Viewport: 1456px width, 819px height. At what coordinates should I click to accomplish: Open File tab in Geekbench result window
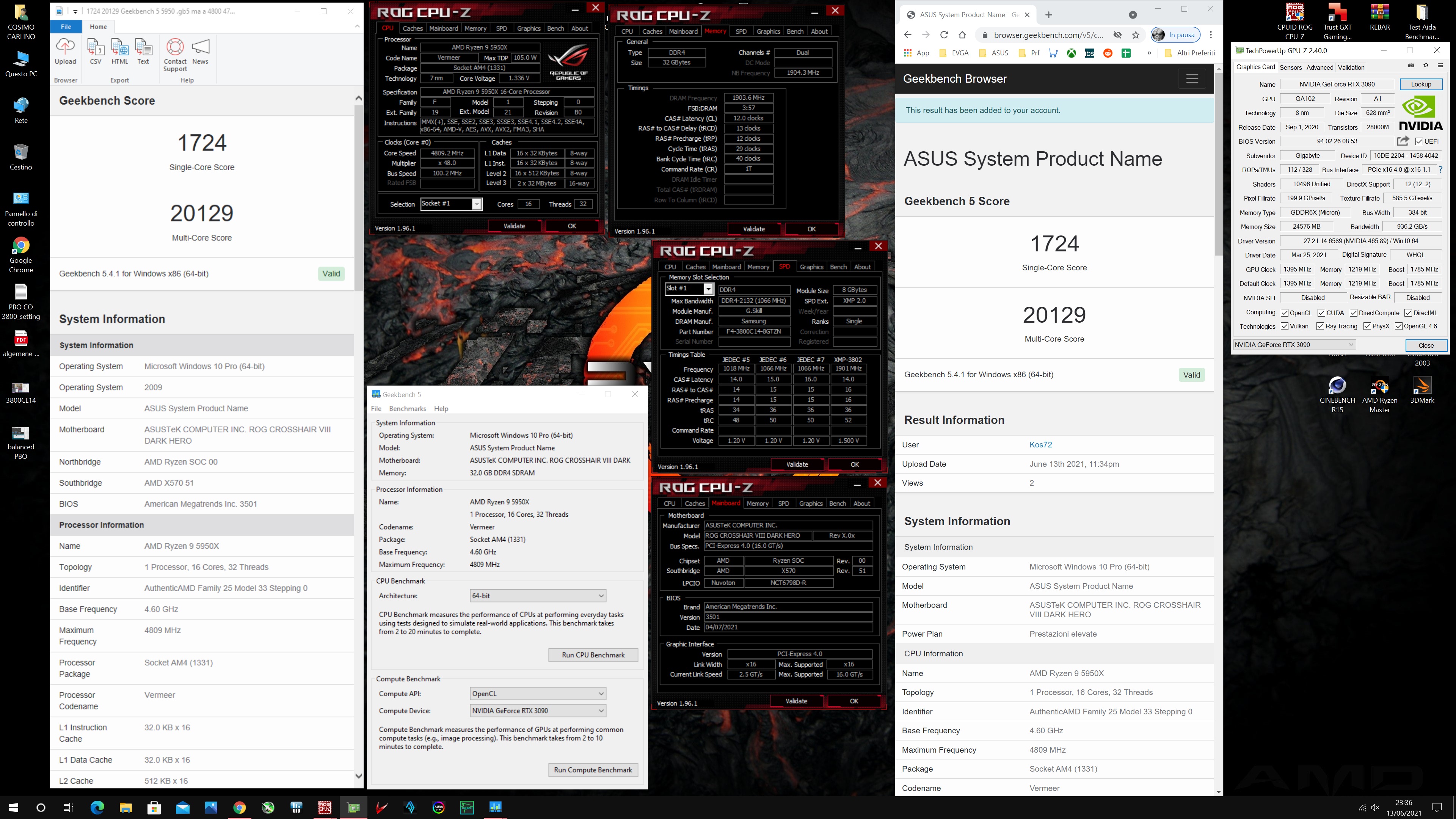click(66, 27)
